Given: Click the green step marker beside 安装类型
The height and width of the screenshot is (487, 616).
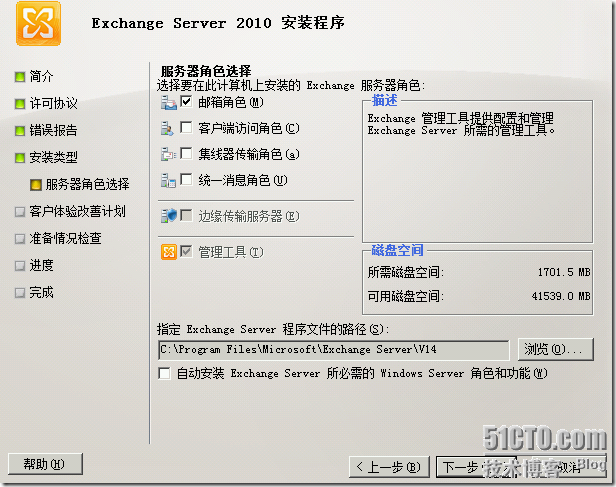Looking at the screenshot, I should click(20, 158).
